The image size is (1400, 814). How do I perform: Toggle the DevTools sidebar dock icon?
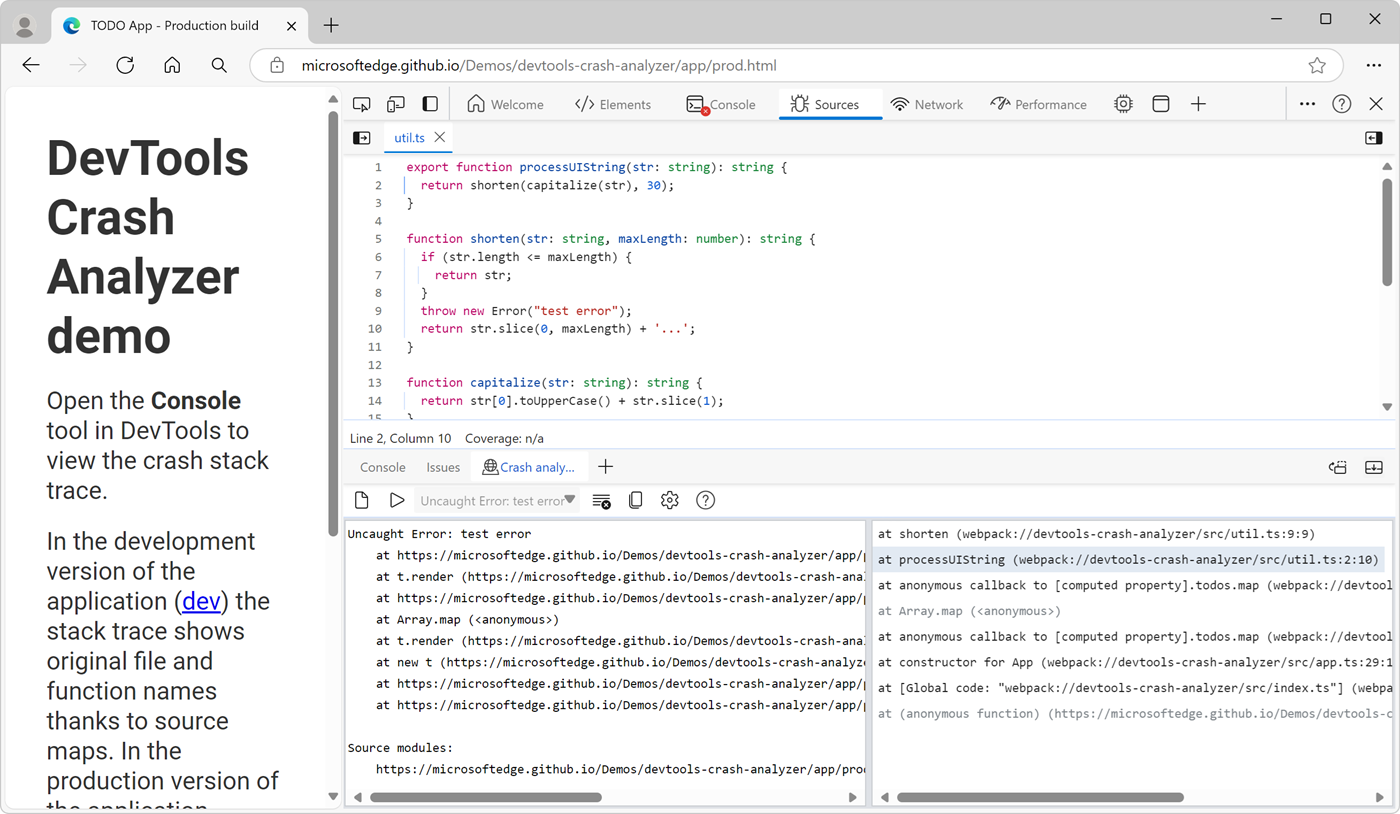[430, 104]
